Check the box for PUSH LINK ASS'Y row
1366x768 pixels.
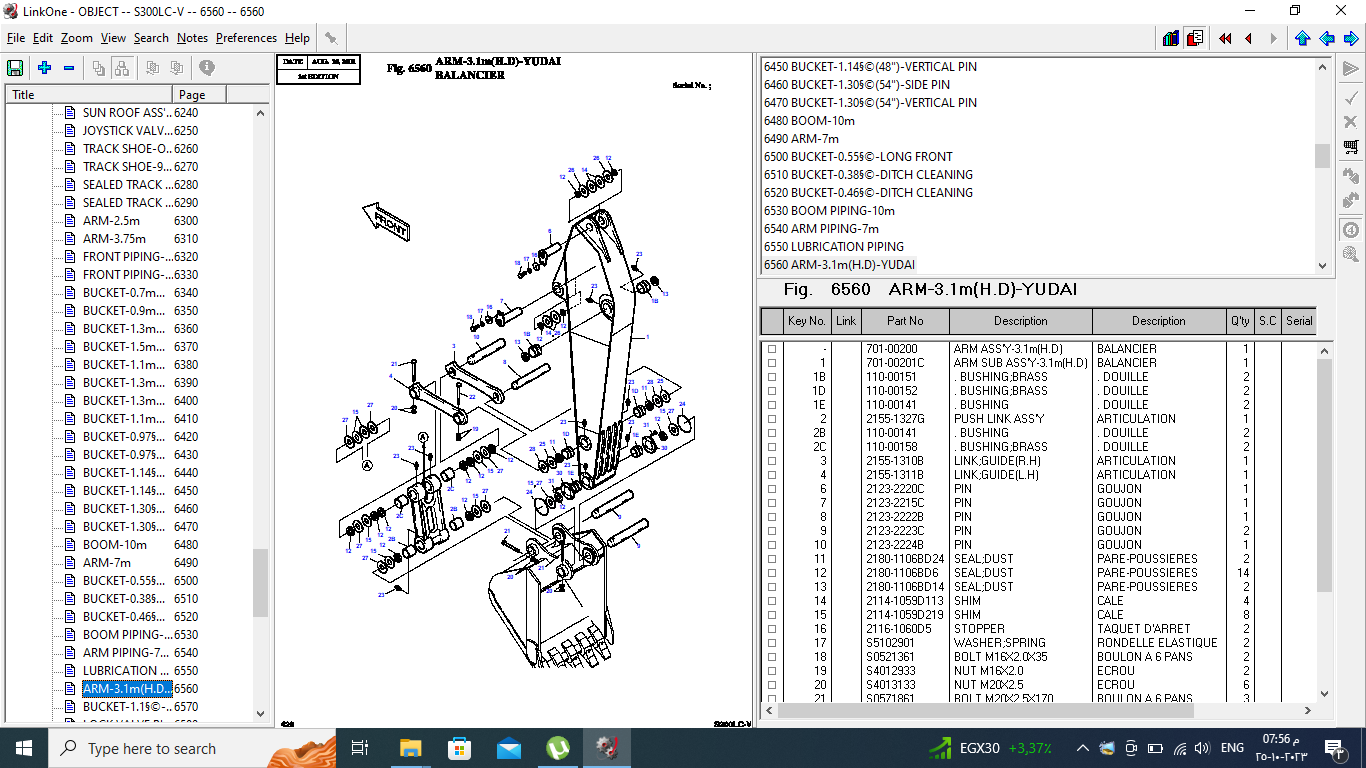click(x=772, y=419)
